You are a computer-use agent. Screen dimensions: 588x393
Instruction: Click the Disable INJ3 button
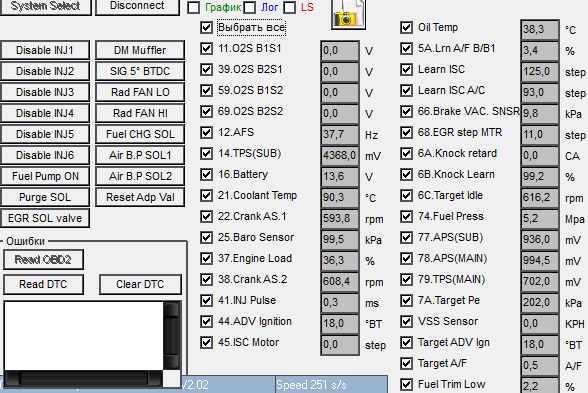coord(45,92)
